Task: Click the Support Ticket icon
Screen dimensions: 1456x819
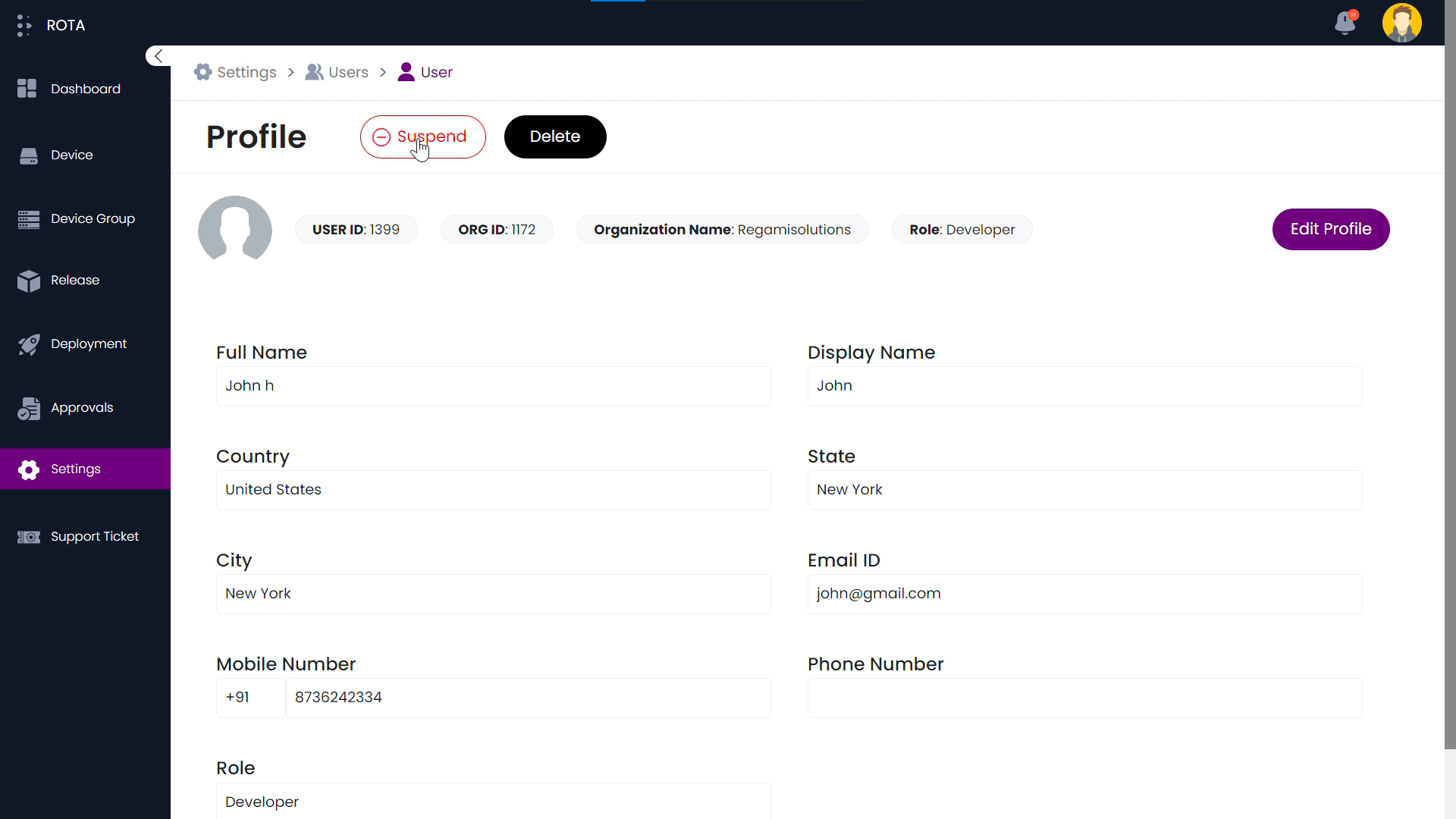Action: tap(28, 537)
